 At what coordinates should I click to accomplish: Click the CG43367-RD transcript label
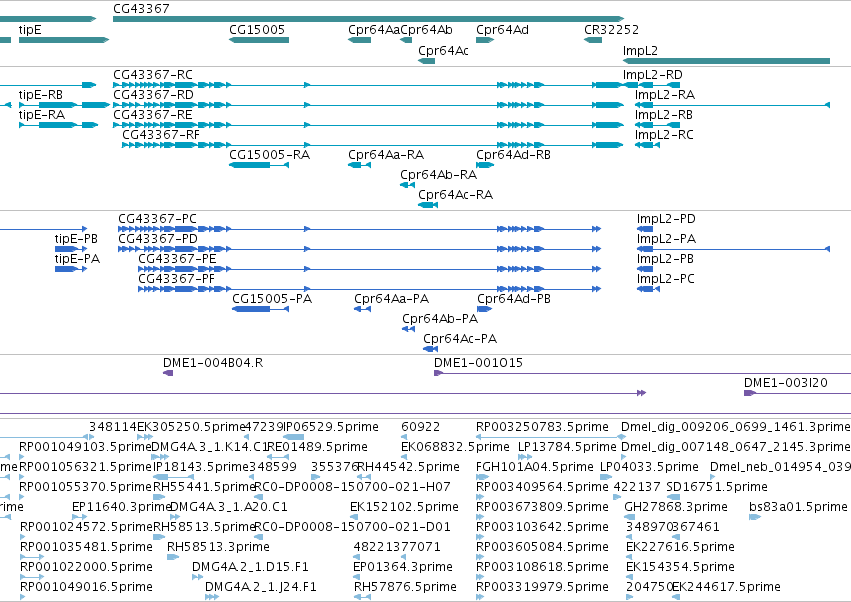pyautogui.click(x=153, y=94)
